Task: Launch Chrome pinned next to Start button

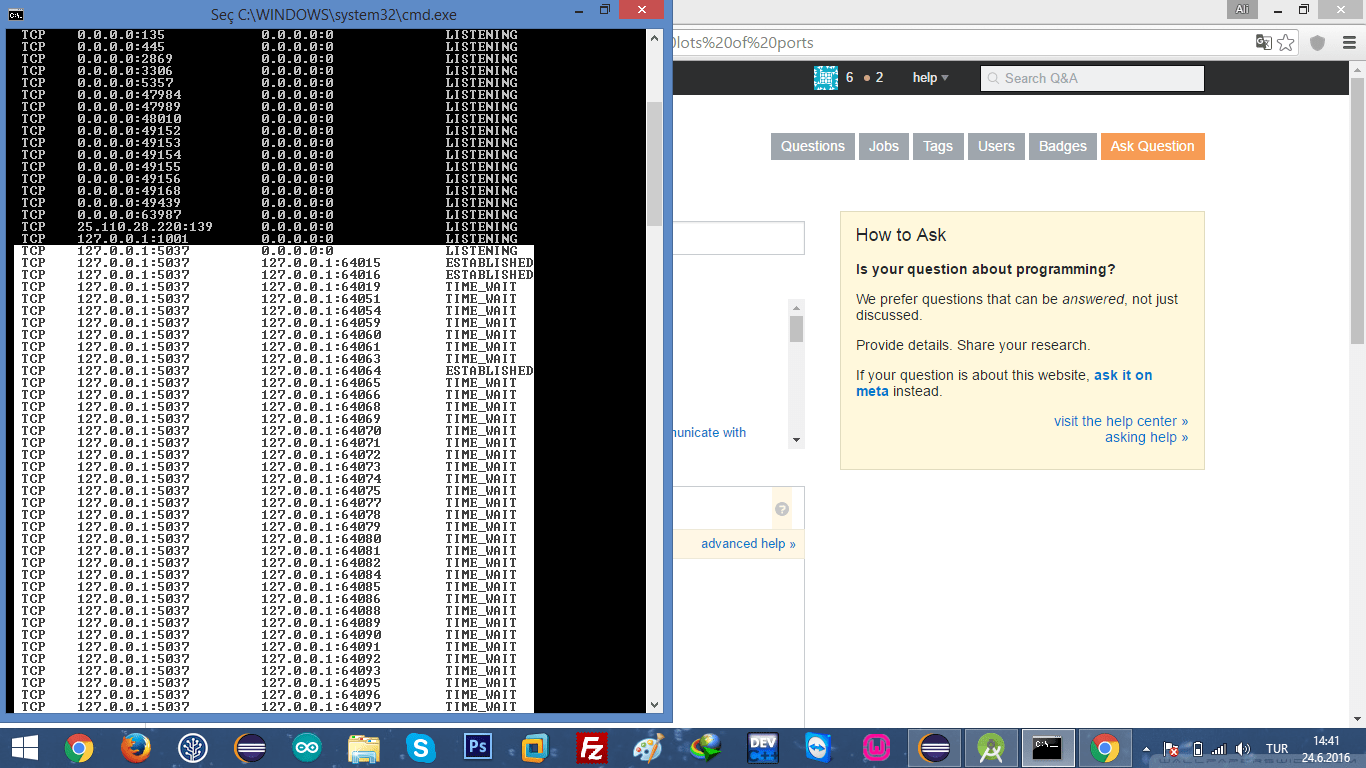Action: (x=79, y=748)
